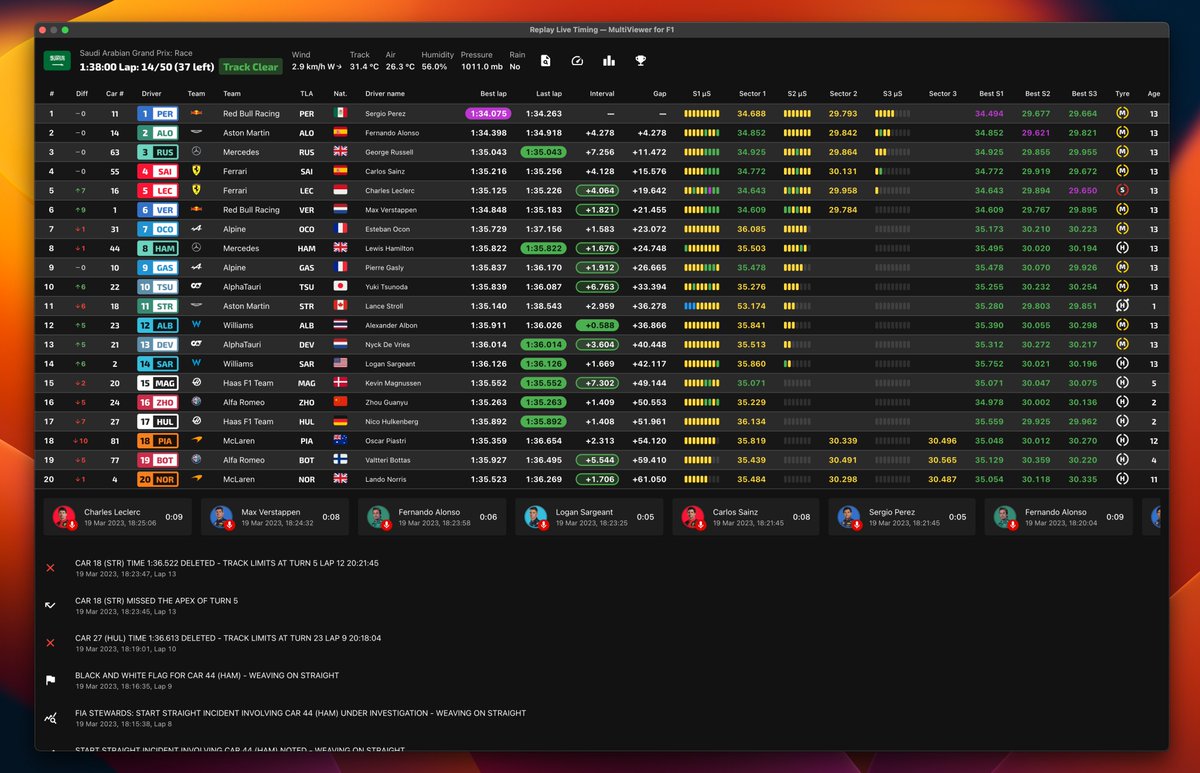
Task: Select the PER driver tag badge
Action: [x=157, y=114]
